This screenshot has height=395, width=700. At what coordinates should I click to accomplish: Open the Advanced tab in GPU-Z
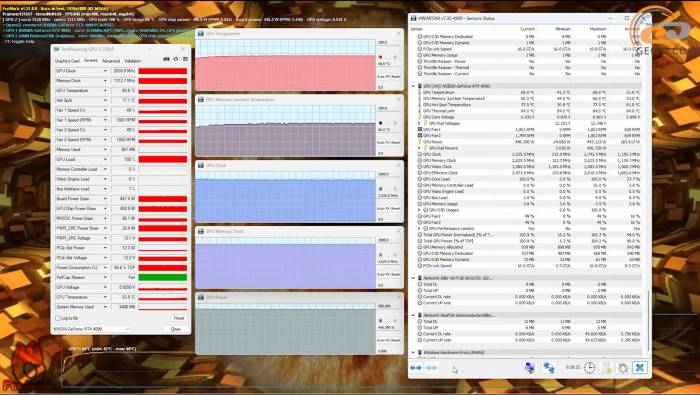tap(111, 61)
